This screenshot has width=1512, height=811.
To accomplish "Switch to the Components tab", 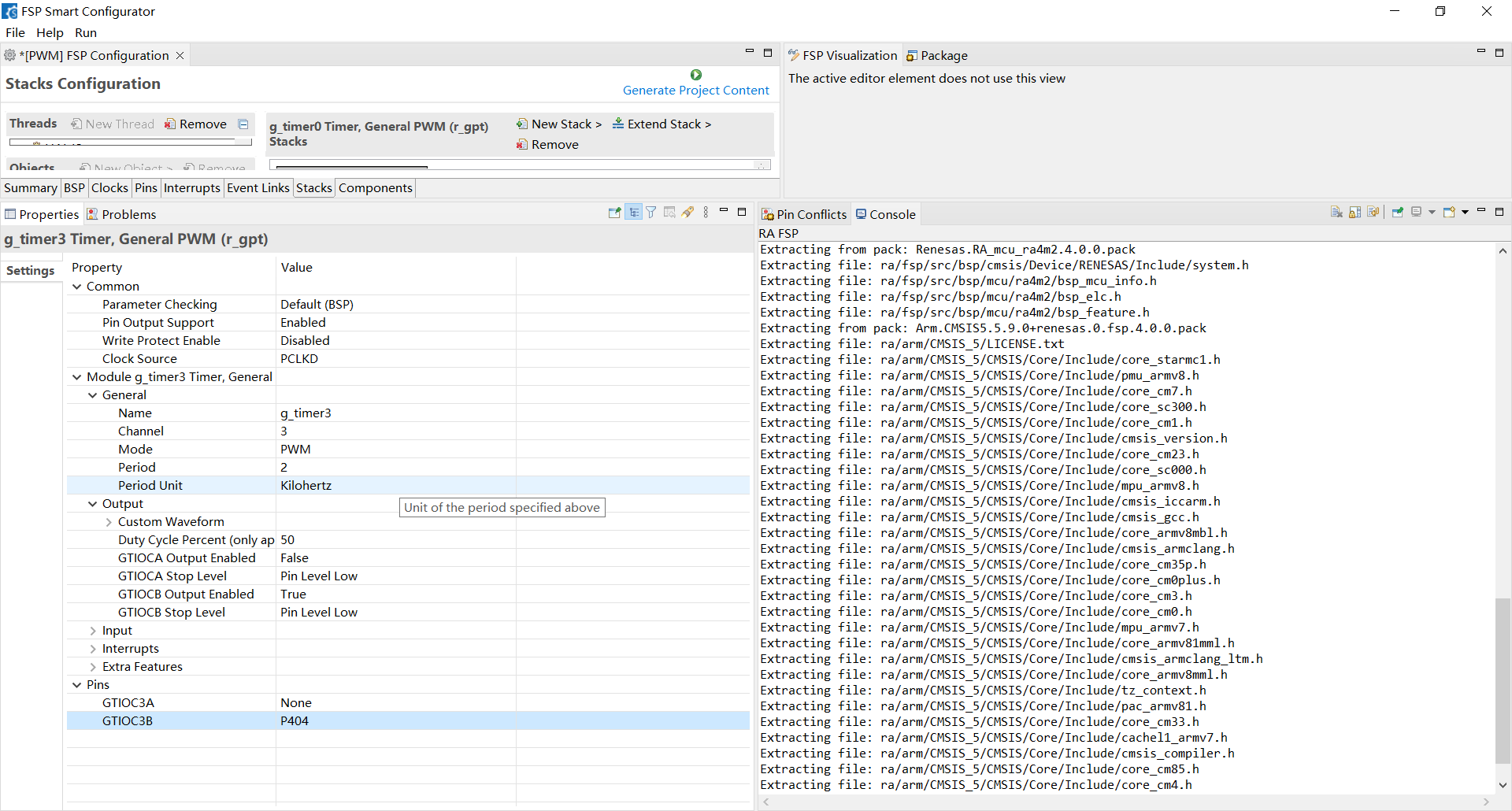I will (376, 187).
